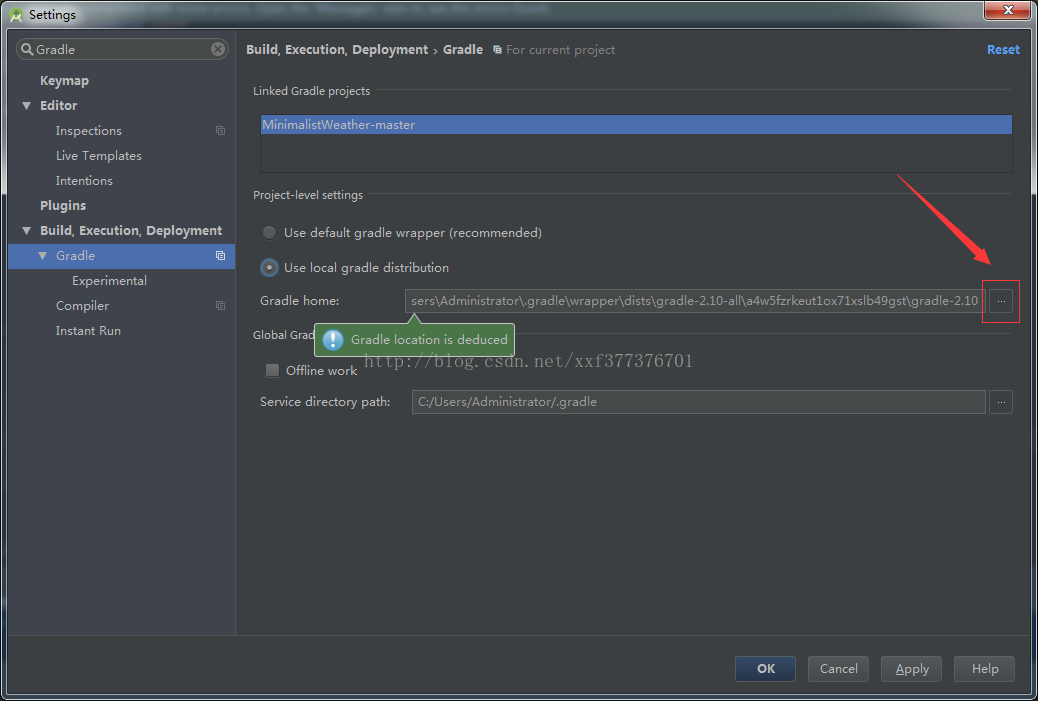Click 'Build, Execution, Deployment' breadcrumb

(337, 50)
